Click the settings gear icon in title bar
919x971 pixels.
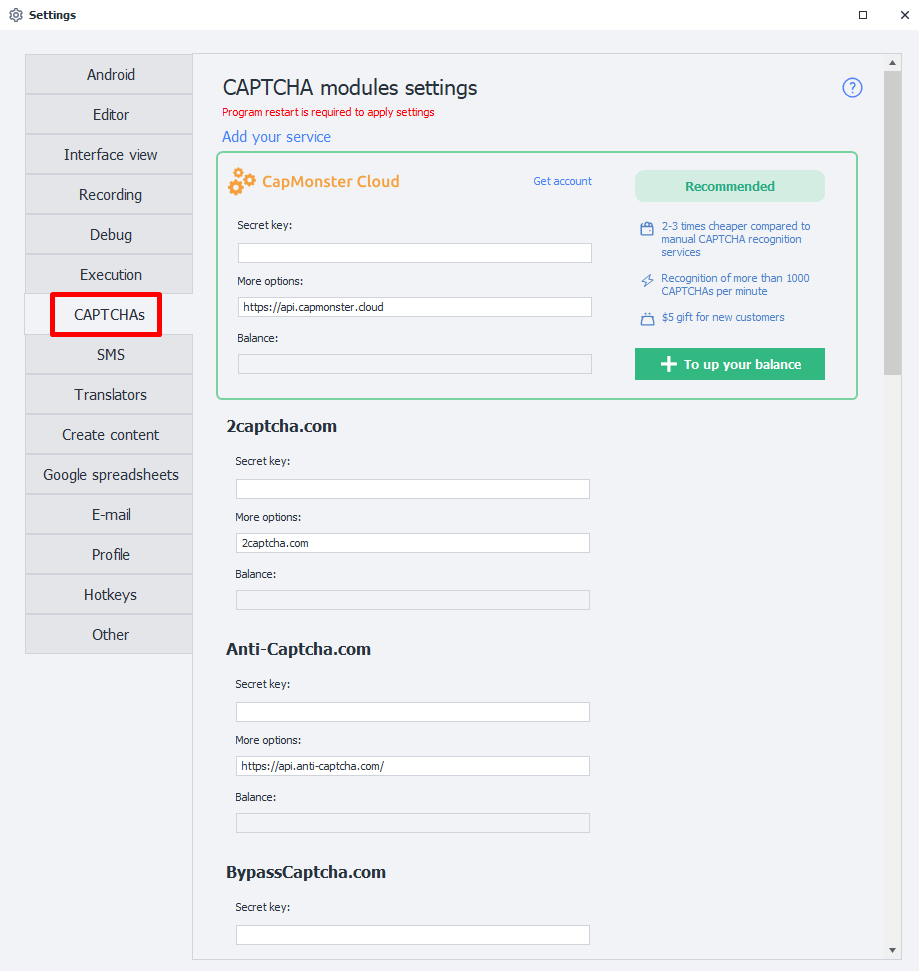pos(16,15)
